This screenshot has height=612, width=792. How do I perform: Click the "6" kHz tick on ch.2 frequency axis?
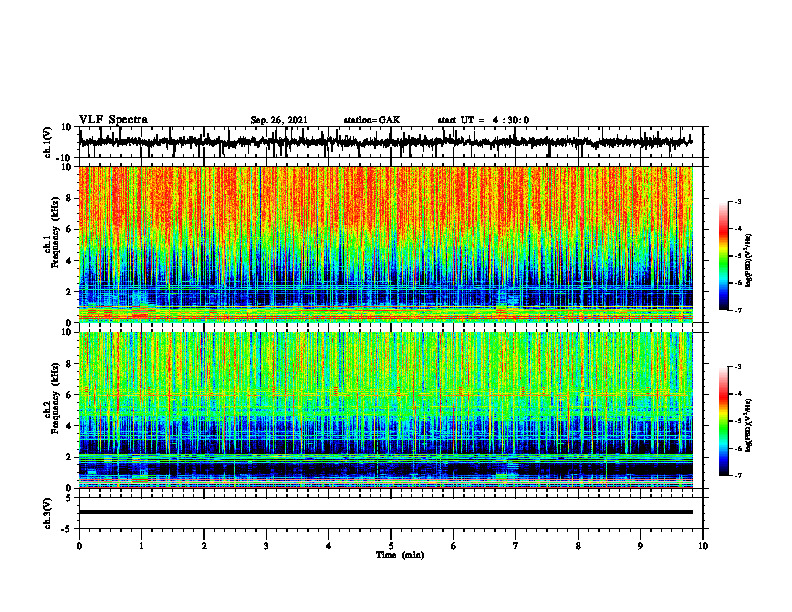tap(70, 395)
